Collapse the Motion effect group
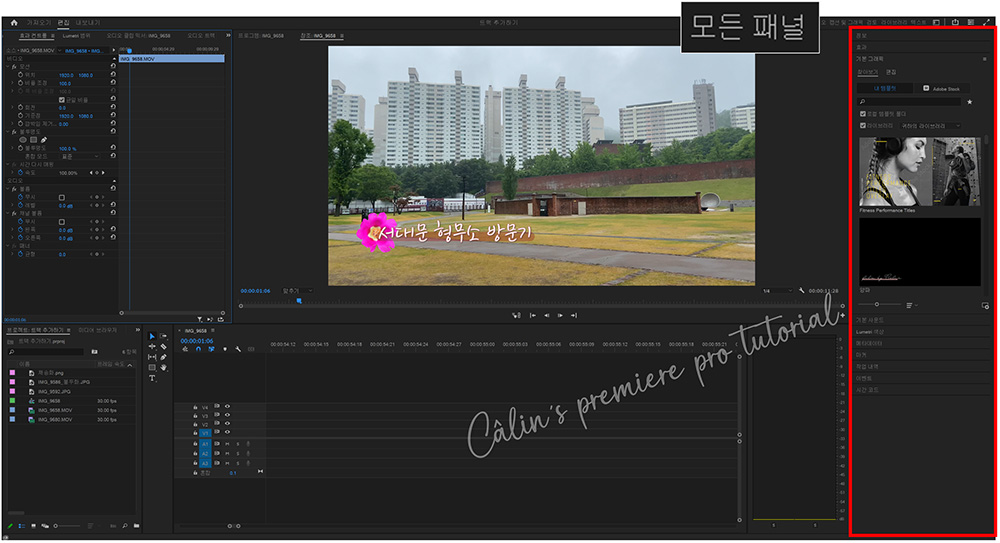1000x543 pixels. click(x=8, y=66)
